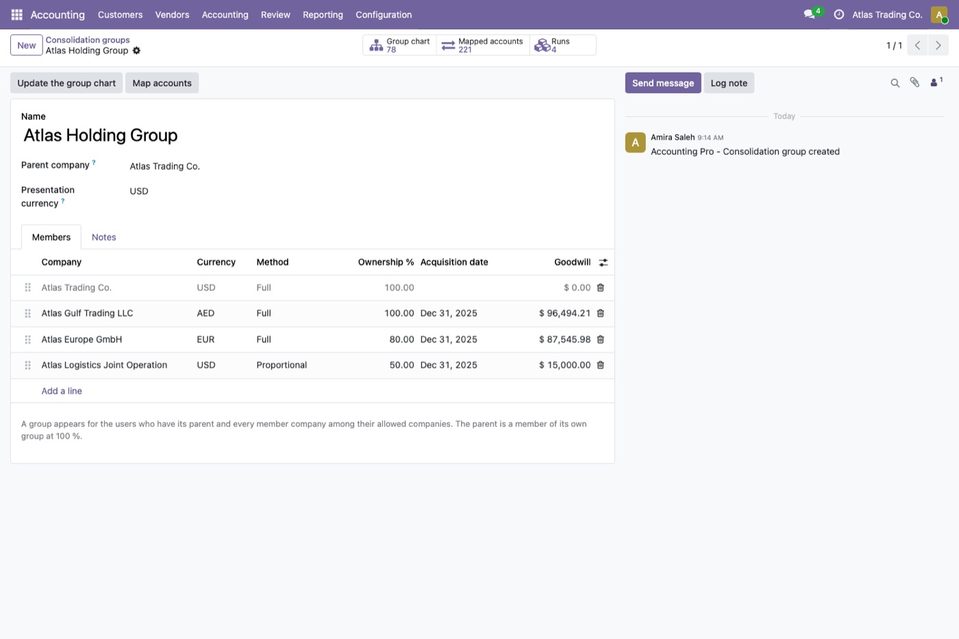Open the Configuration menu
The width and height of the screenshot is (959, 639).
(383, 15)
